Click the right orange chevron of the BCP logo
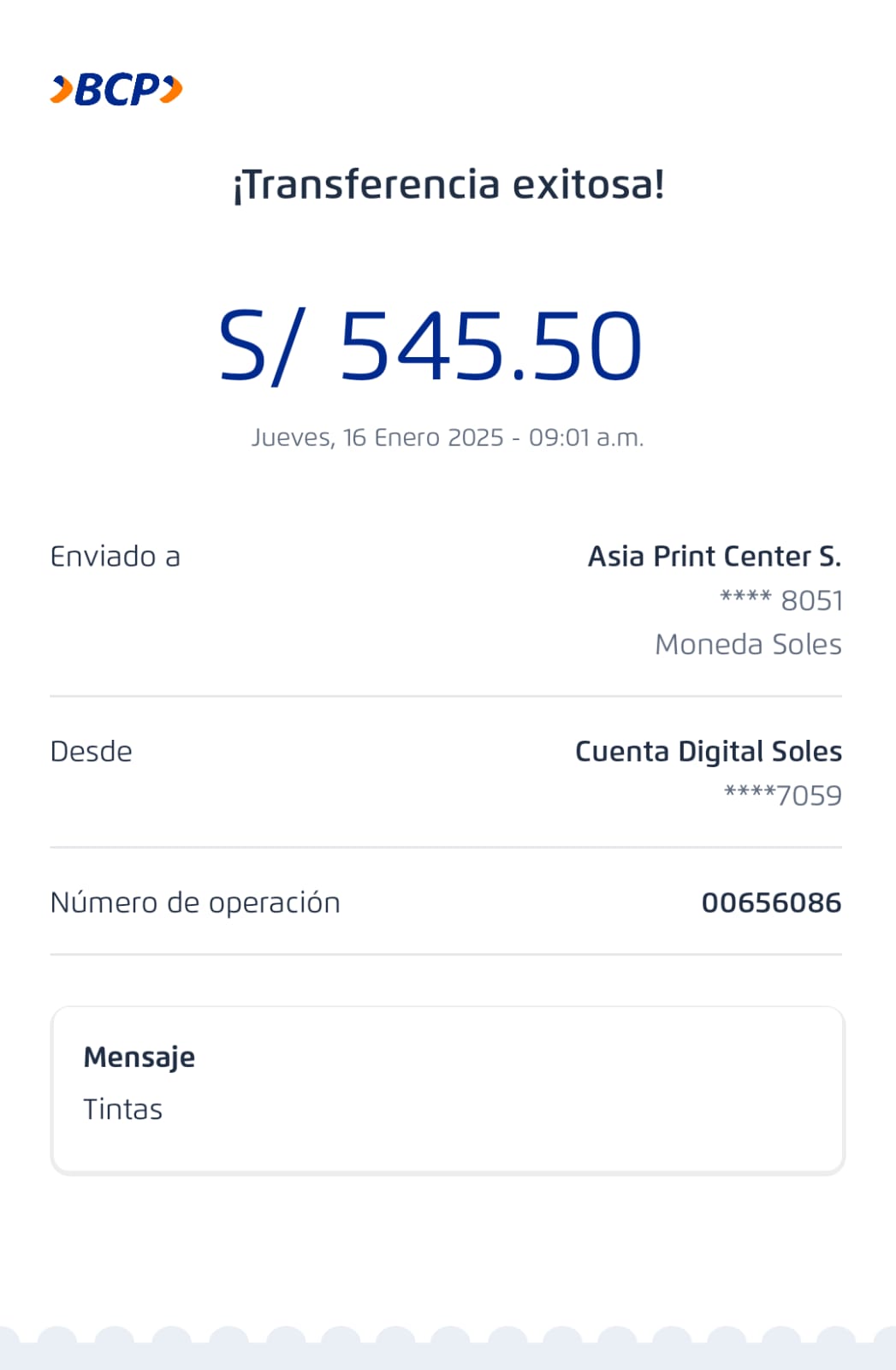This screenshot has width=896, height=1370. [x=172, y=89]
